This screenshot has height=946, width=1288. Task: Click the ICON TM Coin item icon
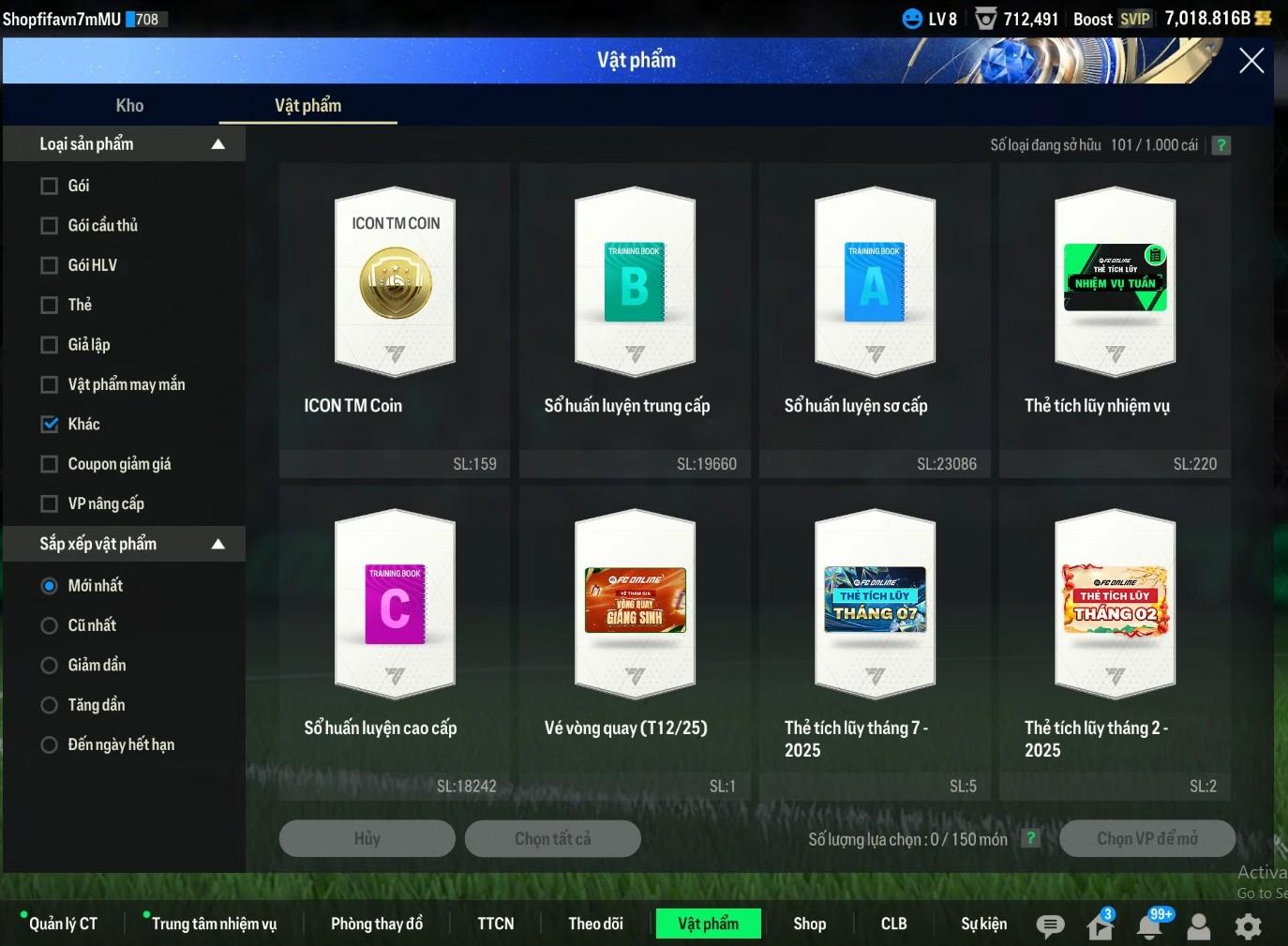pyautogui.click(x=395, y=282)
